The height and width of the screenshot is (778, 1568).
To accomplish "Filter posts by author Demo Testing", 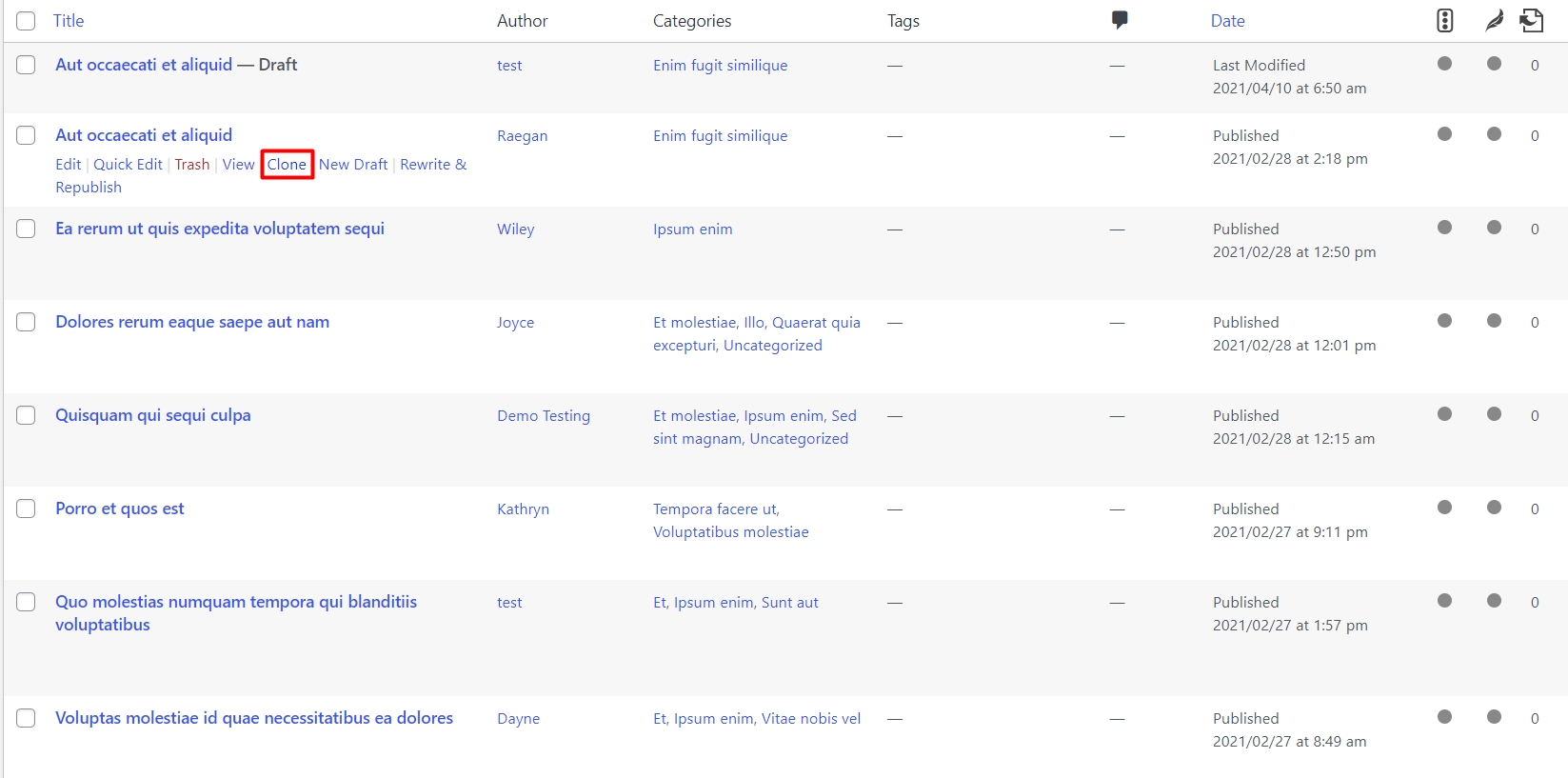I will pos(544,416).
